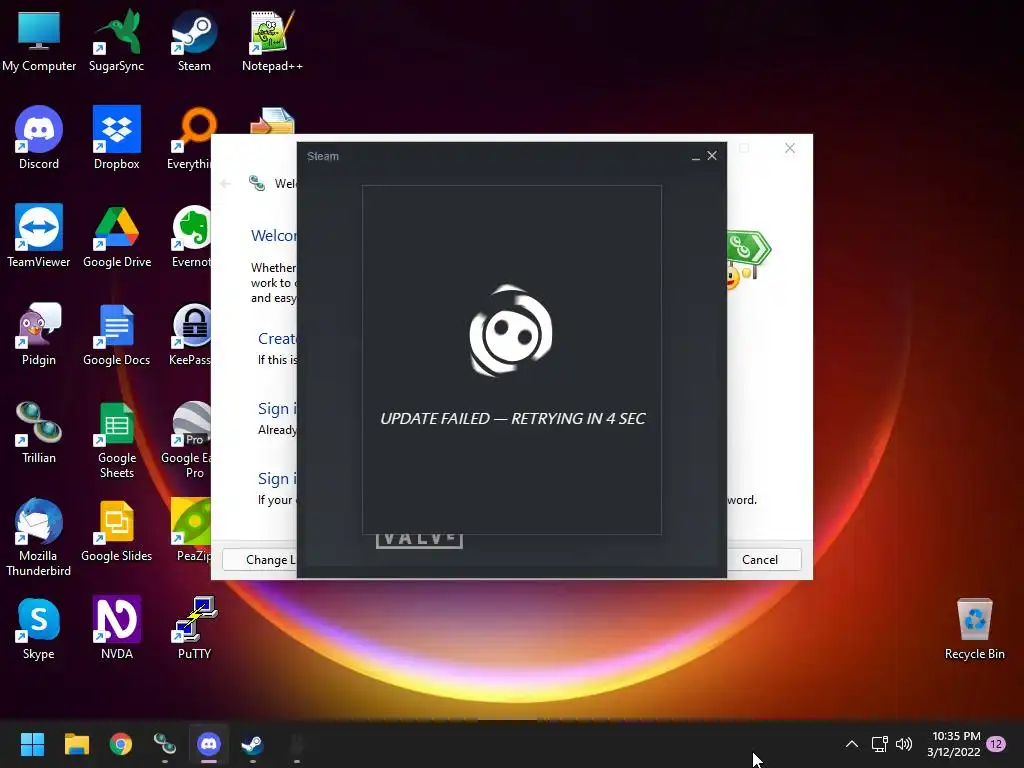Open network status tray icon
This screenshot has width=1024, height=768.
click(x=880, y=744)
